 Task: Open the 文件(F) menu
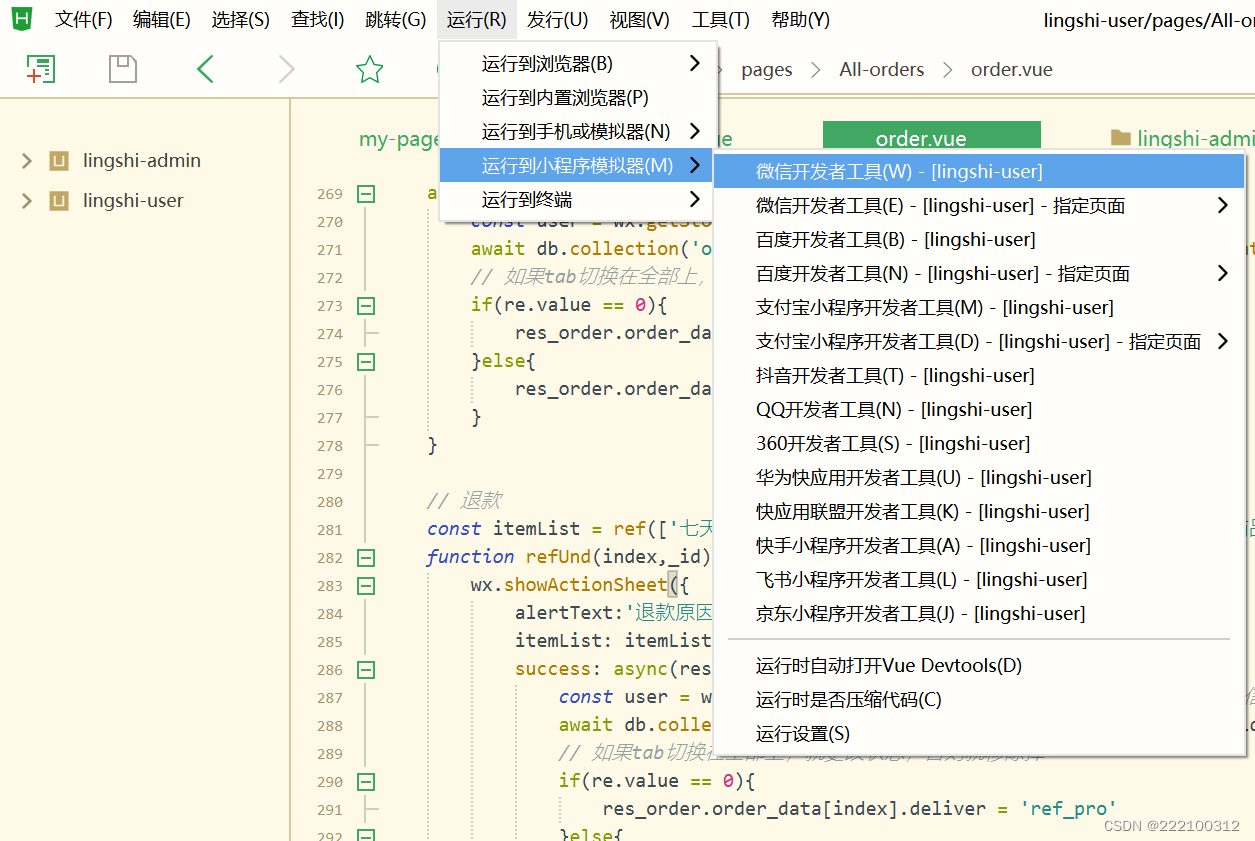tap(83, 20)
